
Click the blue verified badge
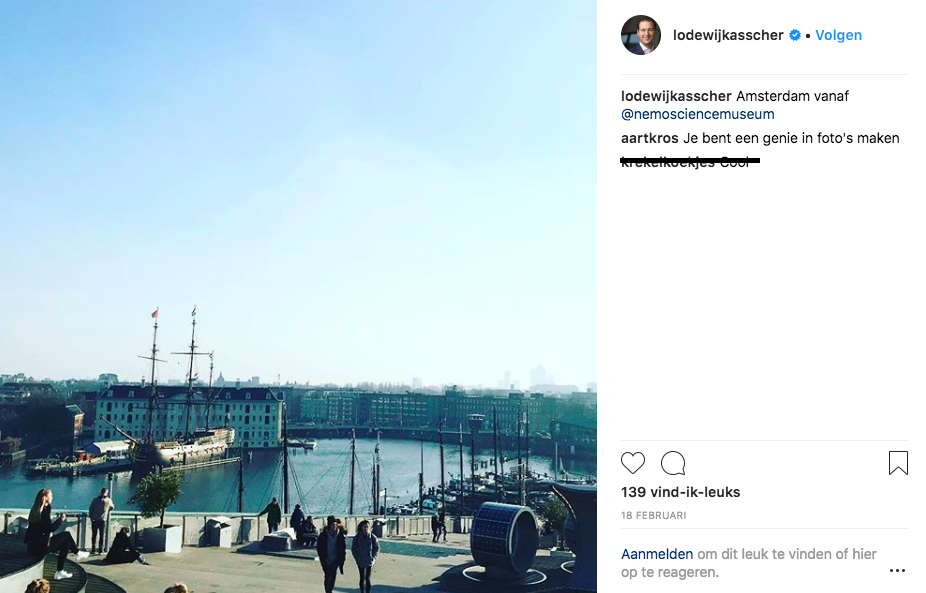click(x=795, y=35)
